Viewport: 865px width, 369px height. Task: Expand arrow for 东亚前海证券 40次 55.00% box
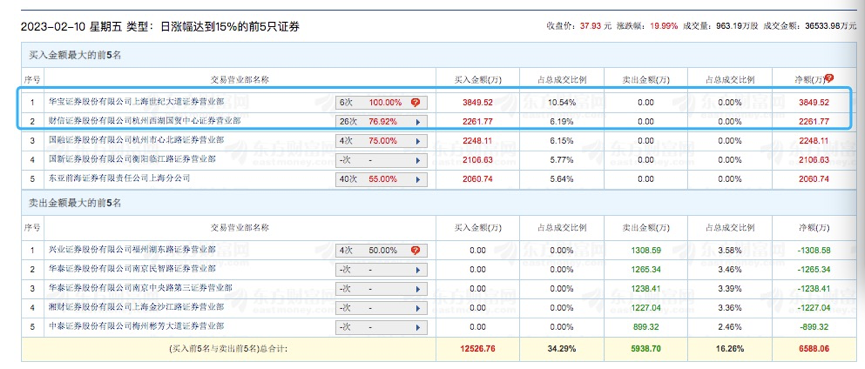418,179
